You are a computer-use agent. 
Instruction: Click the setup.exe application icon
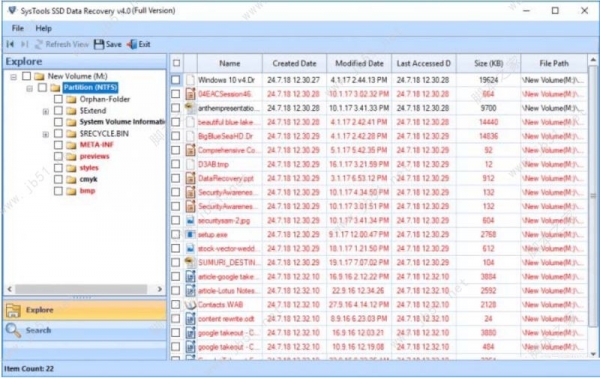(190, 235)
